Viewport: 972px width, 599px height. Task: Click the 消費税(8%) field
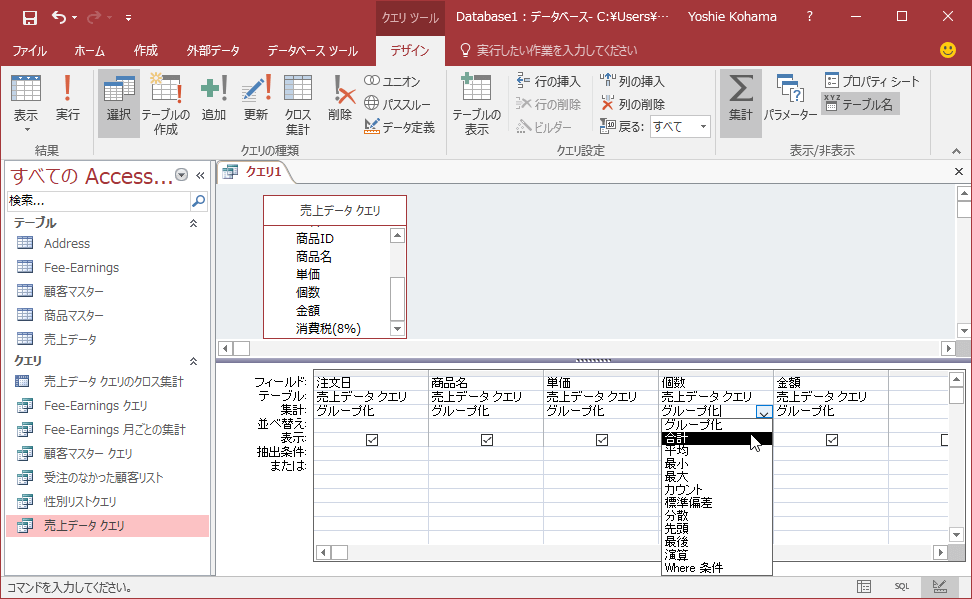tap(328, 329)
